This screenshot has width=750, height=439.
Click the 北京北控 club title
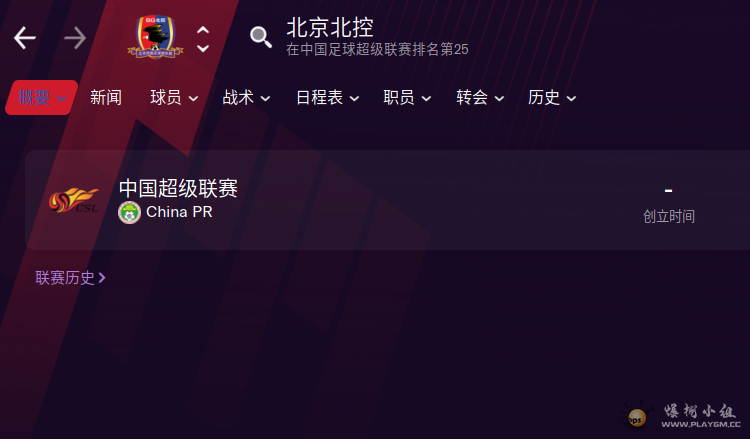coord(330,28)
